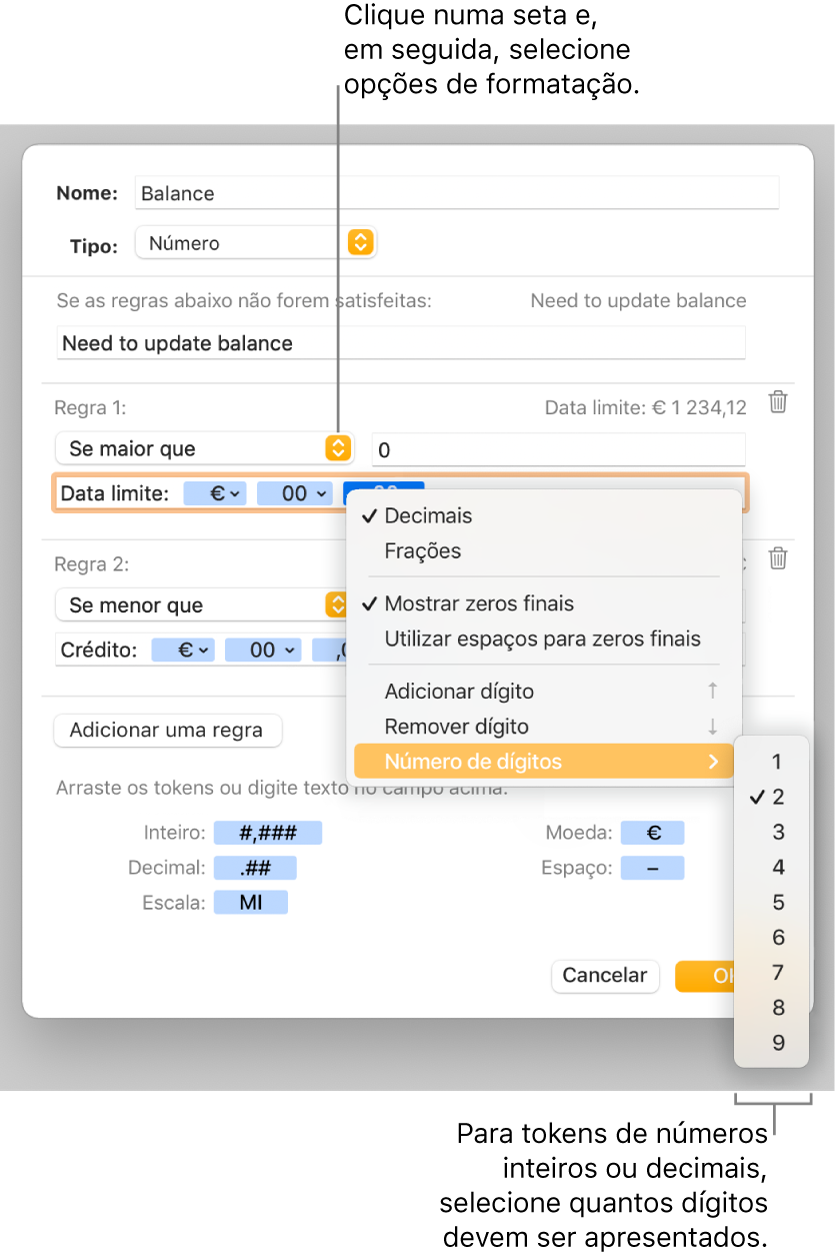Image resolution: width=835 pixels, height=1258 pixels.
Task: Open the 00 token arrow in Crédito
Action: (x=289, y=650)
